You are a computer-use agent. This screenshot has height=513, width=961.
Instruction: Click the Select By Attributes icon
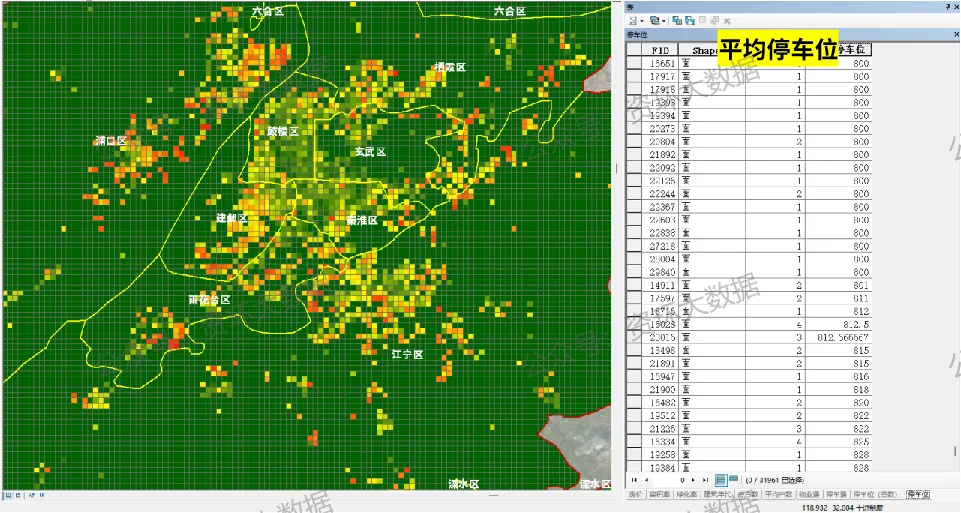click(677, 20)
